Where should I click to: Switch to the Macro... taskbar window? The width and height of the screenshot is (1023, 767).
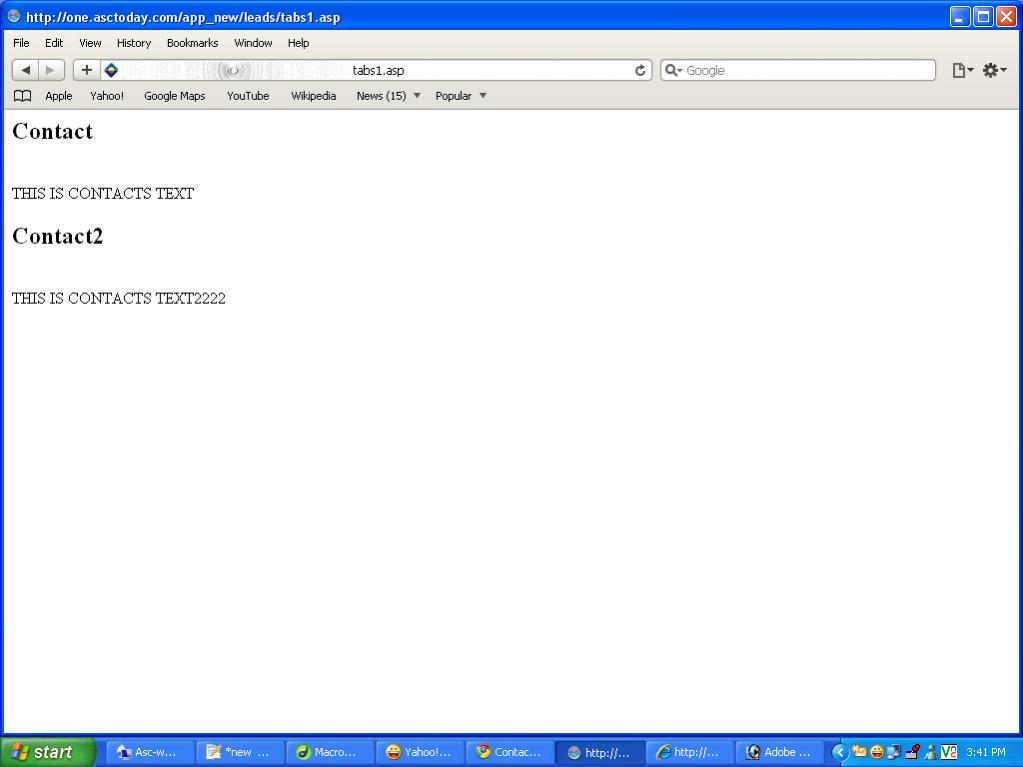click(x=330, y=752)
